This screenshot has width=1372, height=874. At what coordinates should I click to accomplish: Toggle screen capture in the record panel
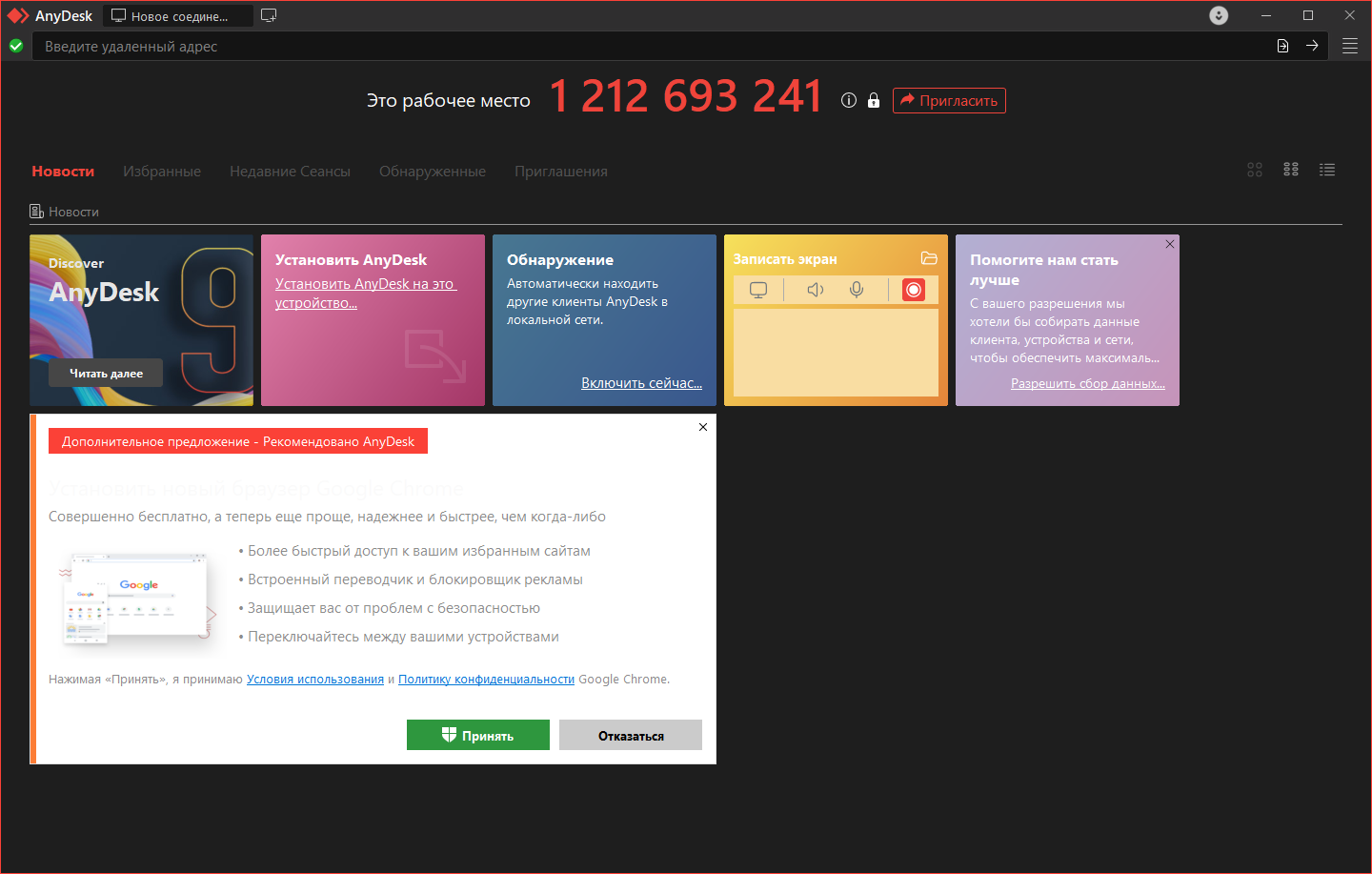(758, 290)
